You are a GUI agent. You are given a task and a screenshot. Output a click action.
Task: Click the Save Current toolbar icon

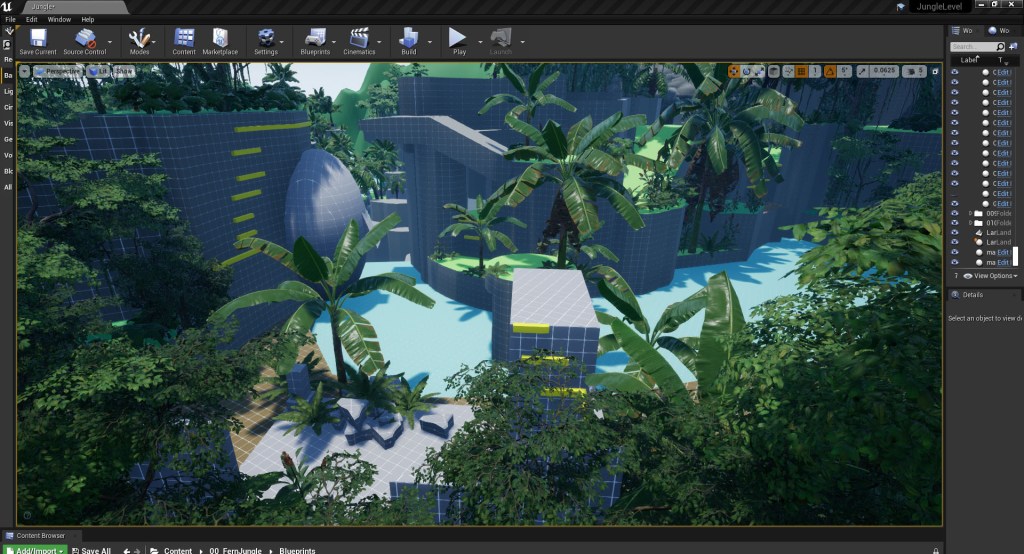38,40
